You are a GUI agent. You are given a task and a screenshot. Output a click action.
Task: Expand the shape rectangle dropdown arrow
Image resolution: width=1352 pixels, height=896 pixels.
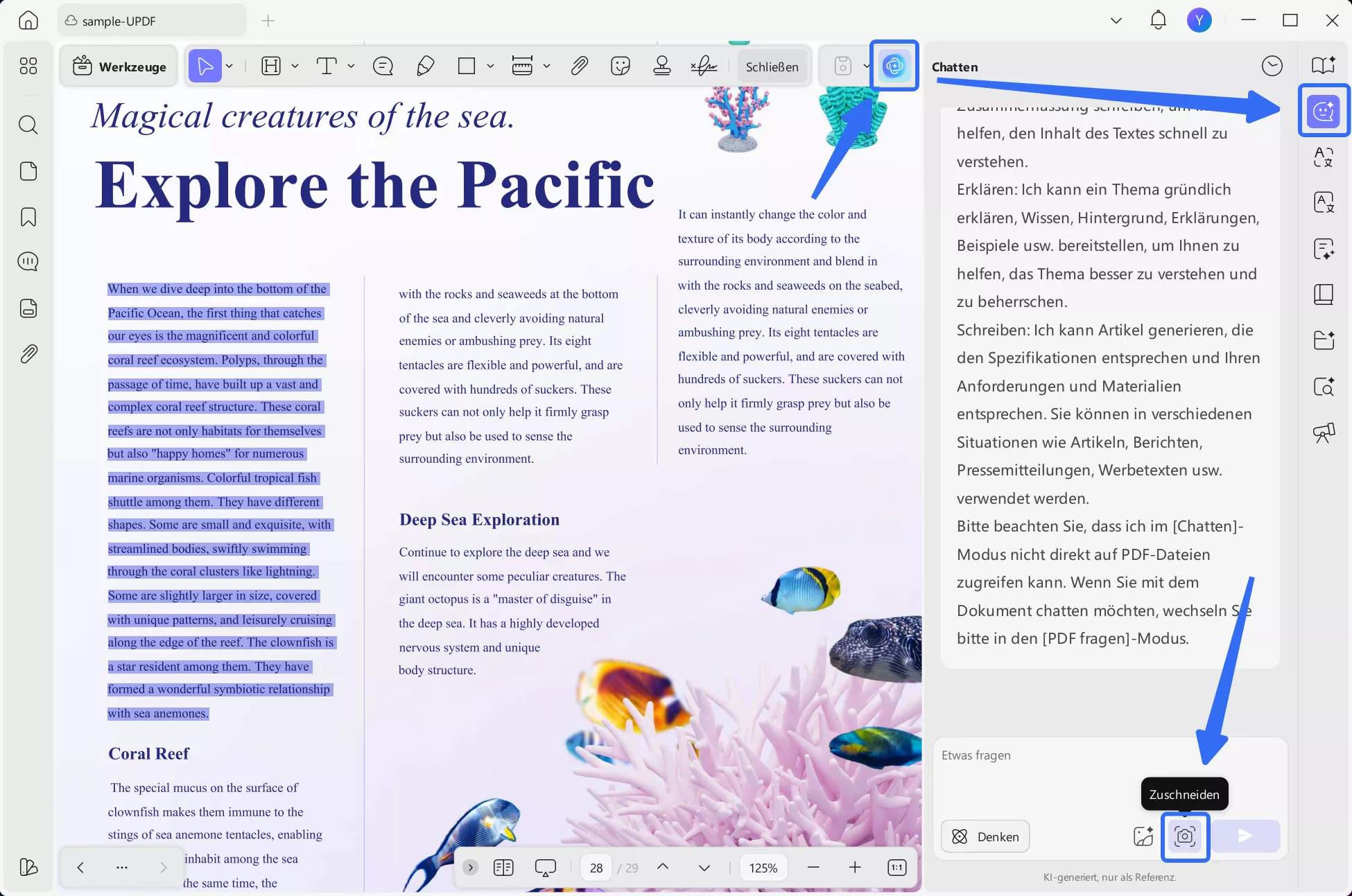[490, 66]
